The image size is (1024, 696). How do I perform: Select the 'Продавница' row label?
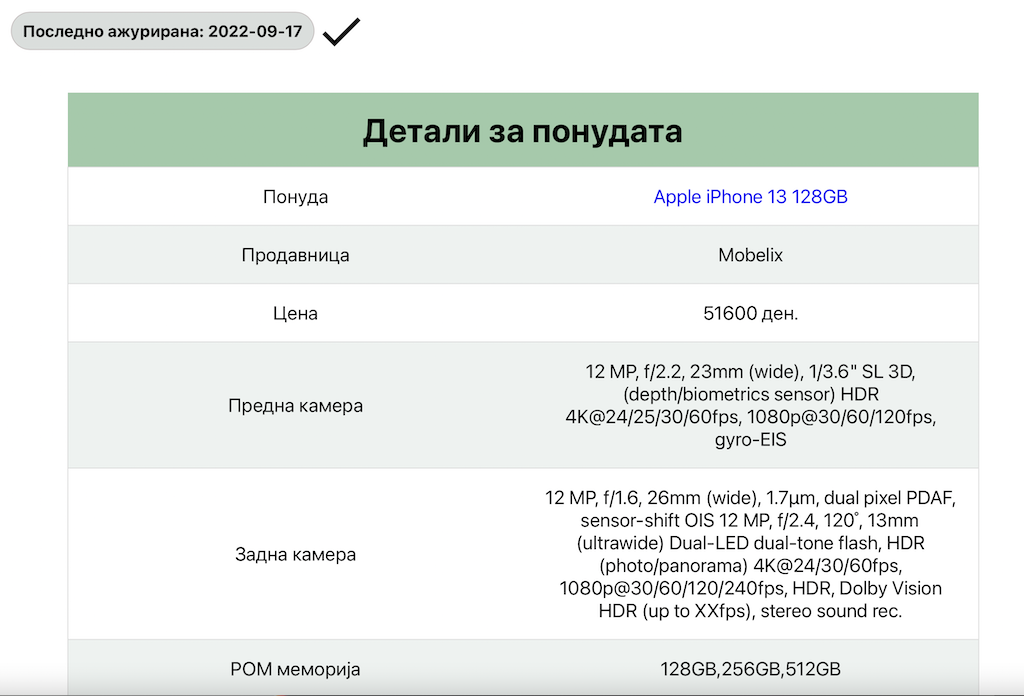[x=295, y=255]
